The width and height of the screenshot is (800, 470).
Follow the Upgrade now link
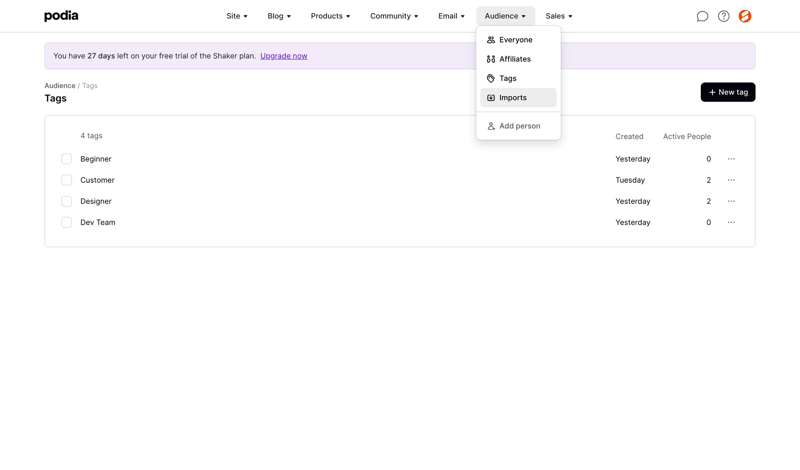click(284, 56)
